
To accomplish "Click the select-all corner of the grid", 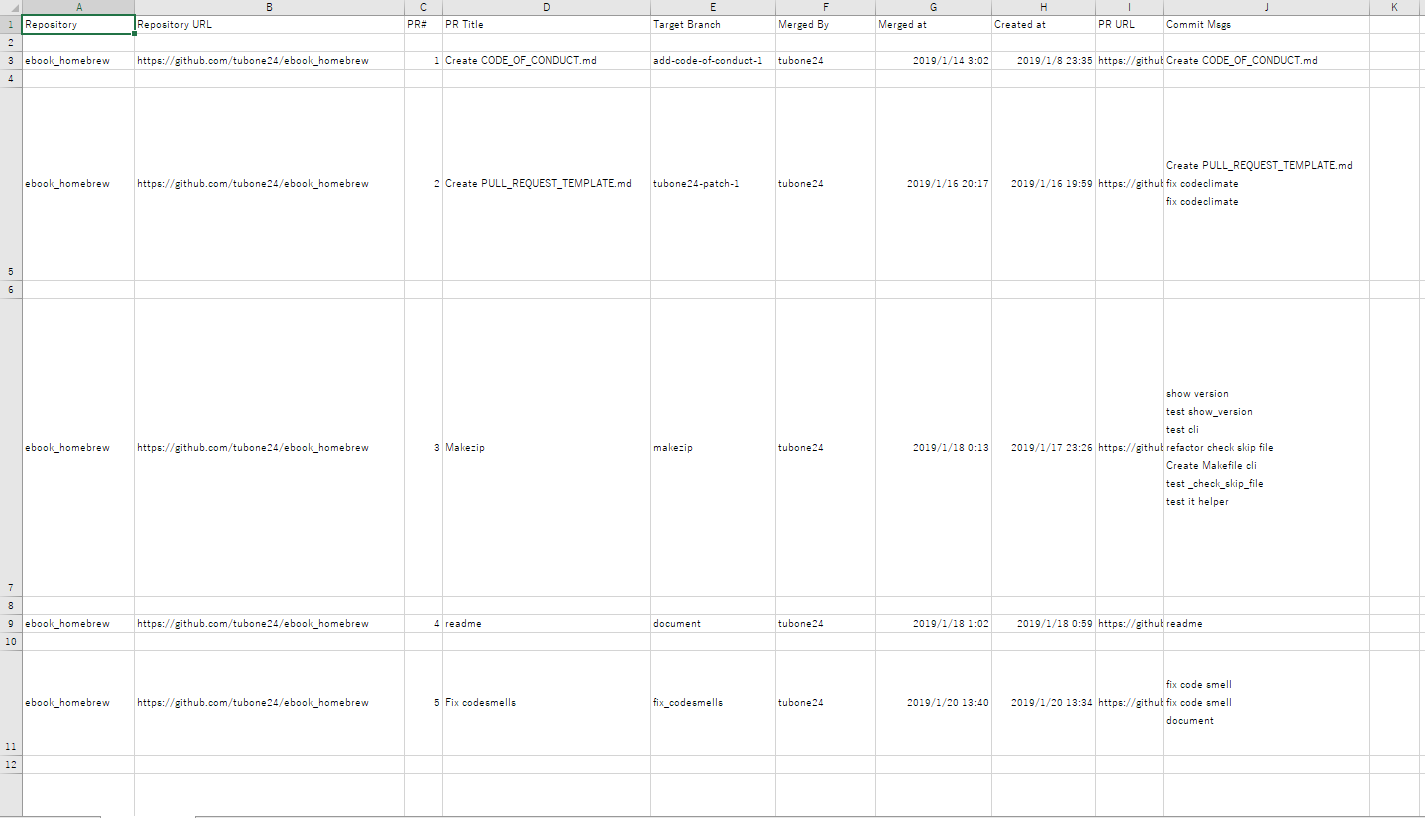I will 10,7.
